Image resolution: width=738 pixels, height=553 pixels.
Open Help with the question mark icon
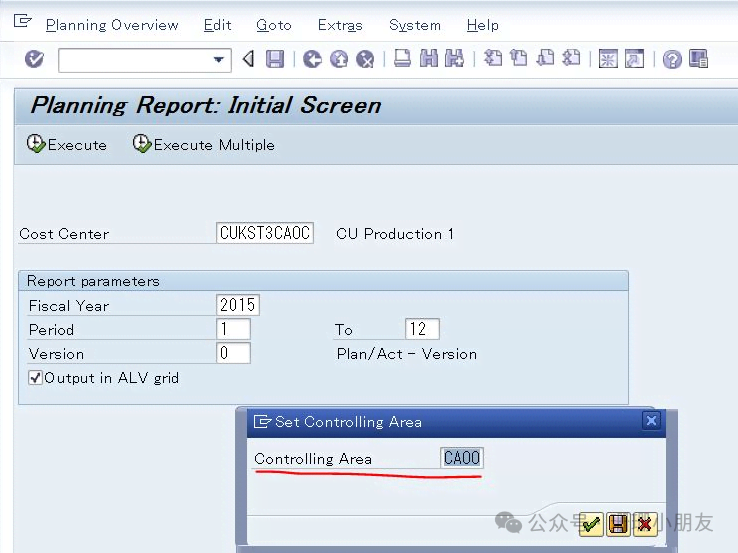[672, 60]
